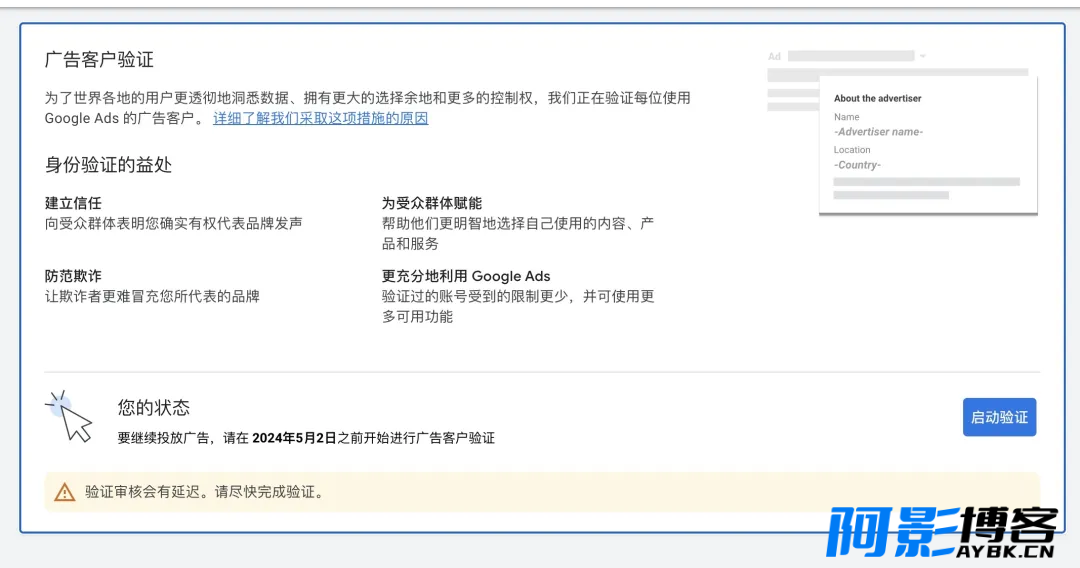The image size is (1080, 568).
Task: Click the Location label in advertiser card
Action: coord(852,149)
